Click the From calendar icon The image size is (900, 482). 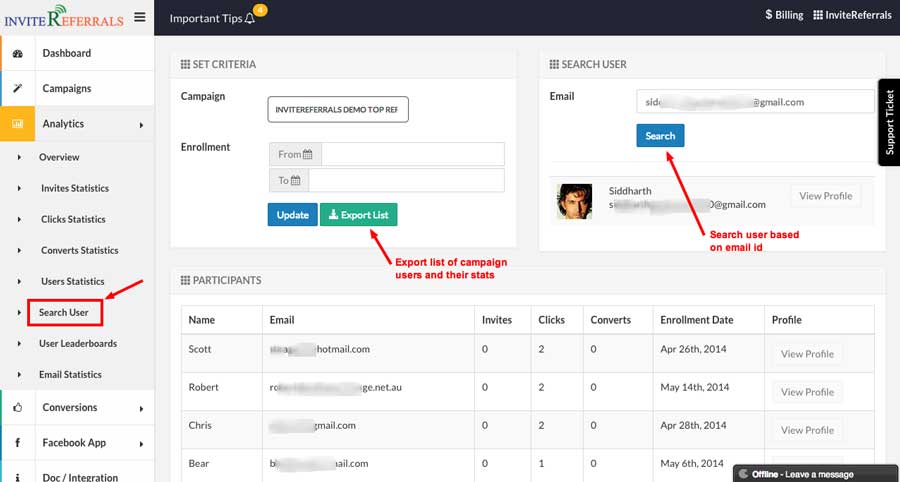(x=308, y=154)
